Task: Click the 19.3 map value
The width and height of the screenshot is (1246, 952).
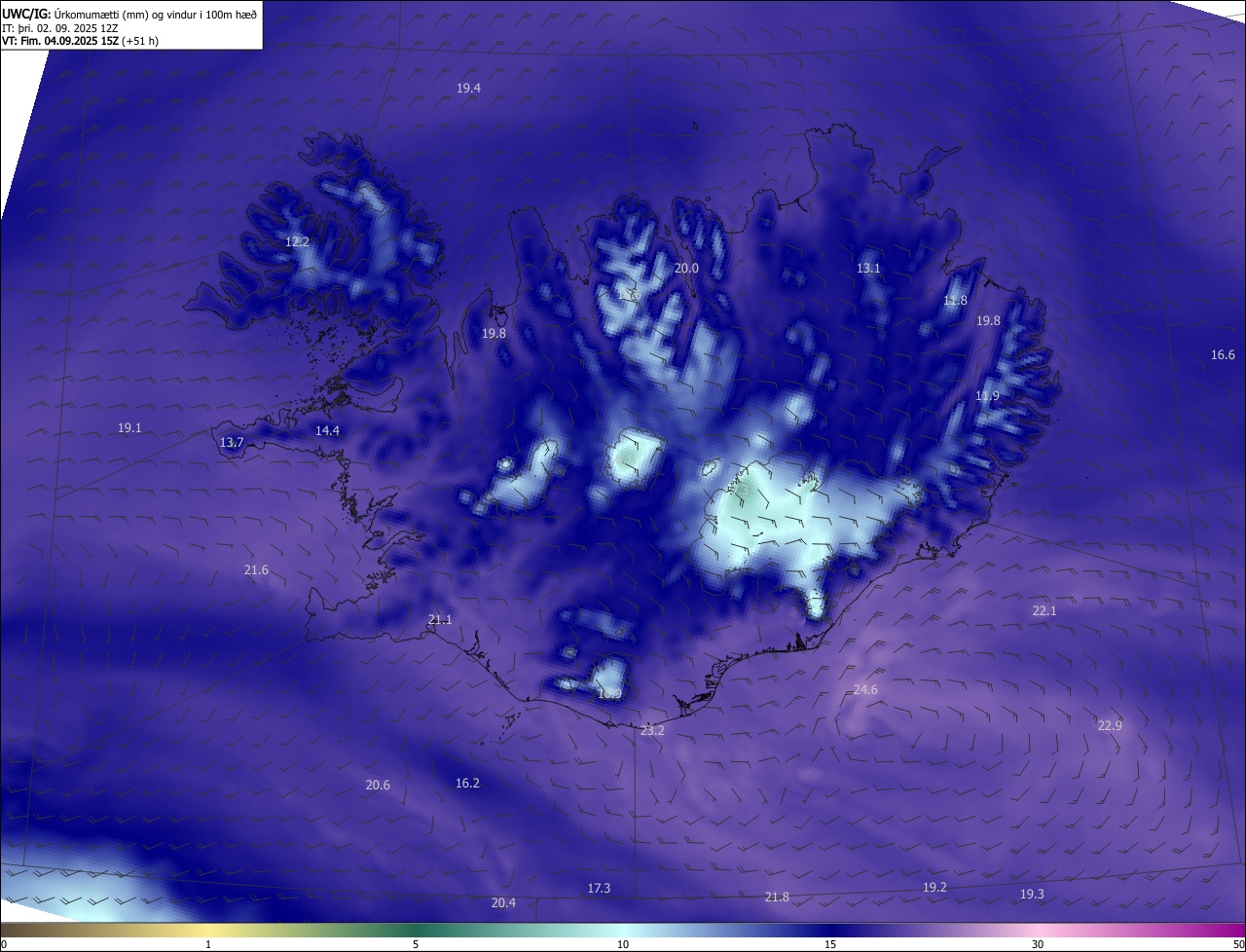Action: 1032,894
